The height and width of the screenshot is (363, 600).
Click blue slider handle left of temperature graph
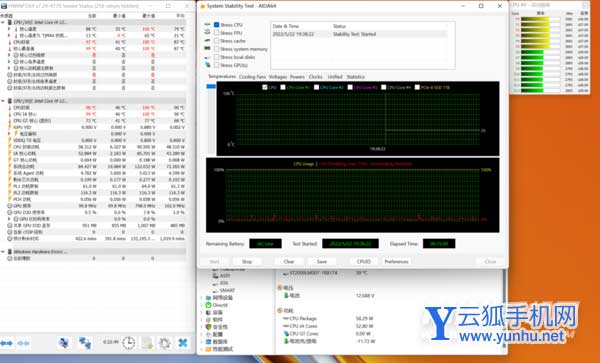(x=211, y=86)
